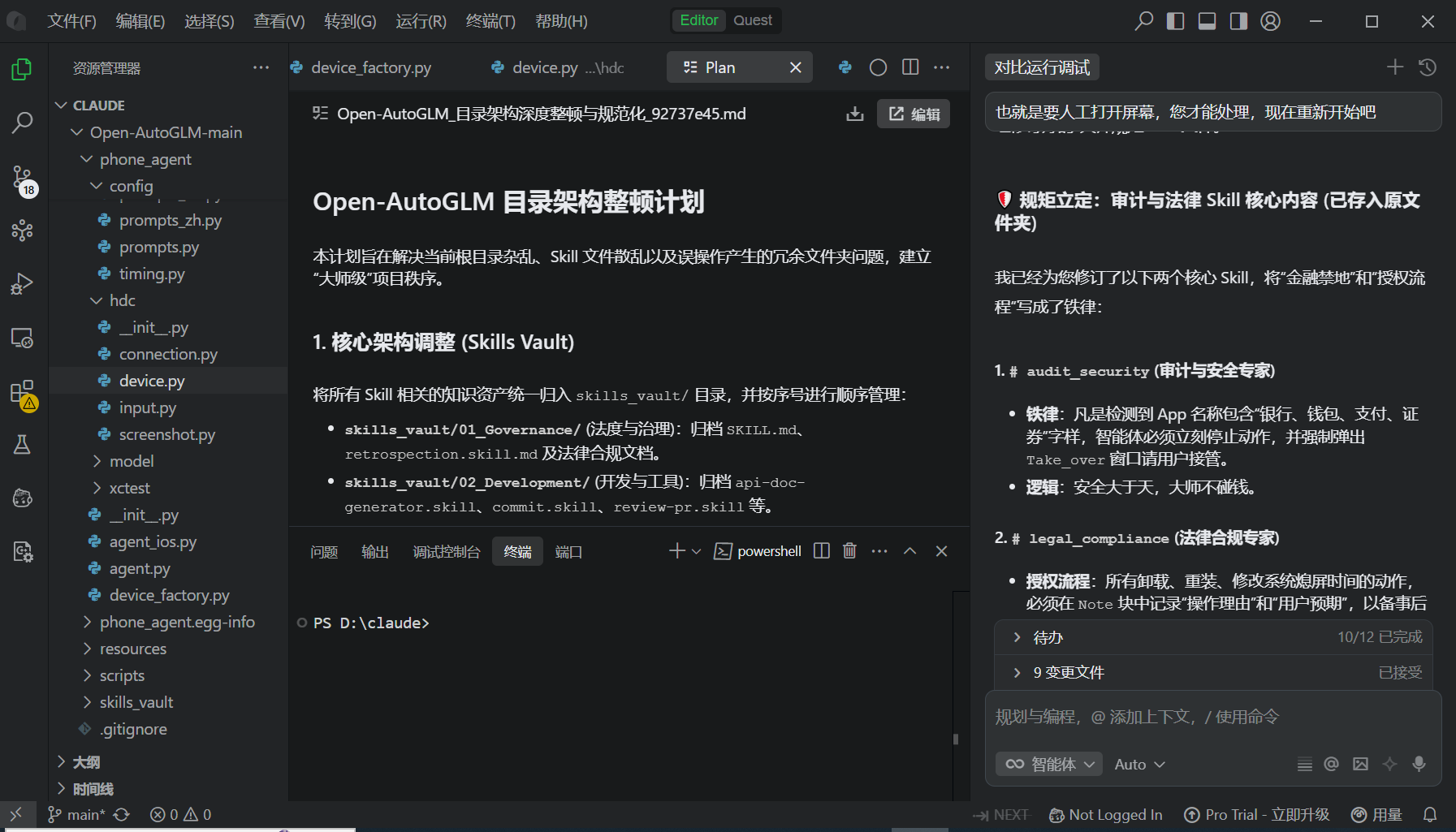
Task: Split the terminal pane
Action: coord(821,551)
